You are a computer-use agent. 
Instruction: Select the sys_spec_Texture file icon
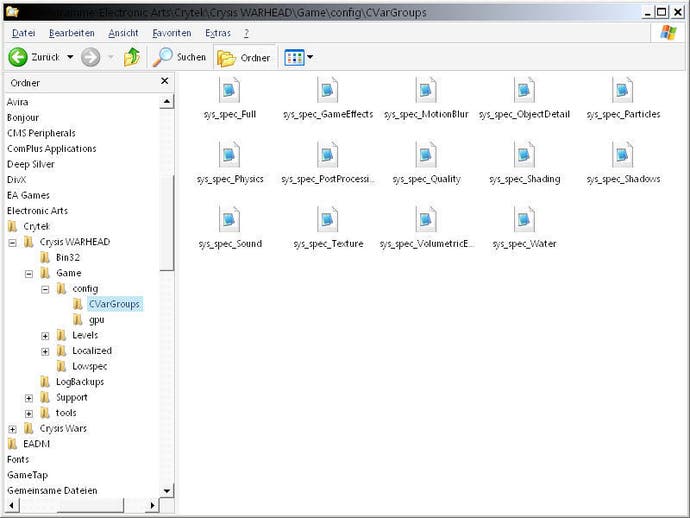[327, 219]
